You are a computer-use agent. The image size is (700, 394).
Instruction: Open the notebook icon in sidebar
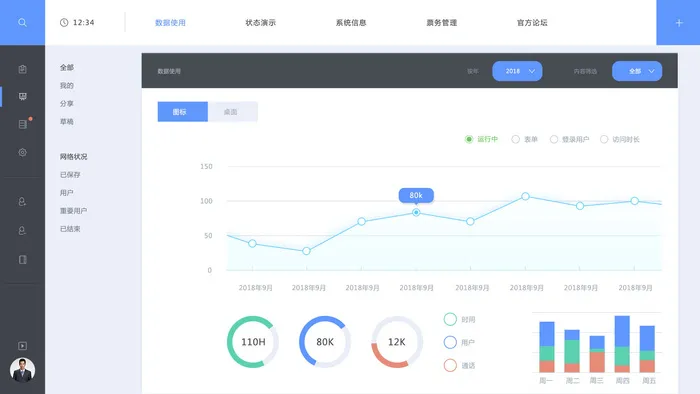pos(22,259)
